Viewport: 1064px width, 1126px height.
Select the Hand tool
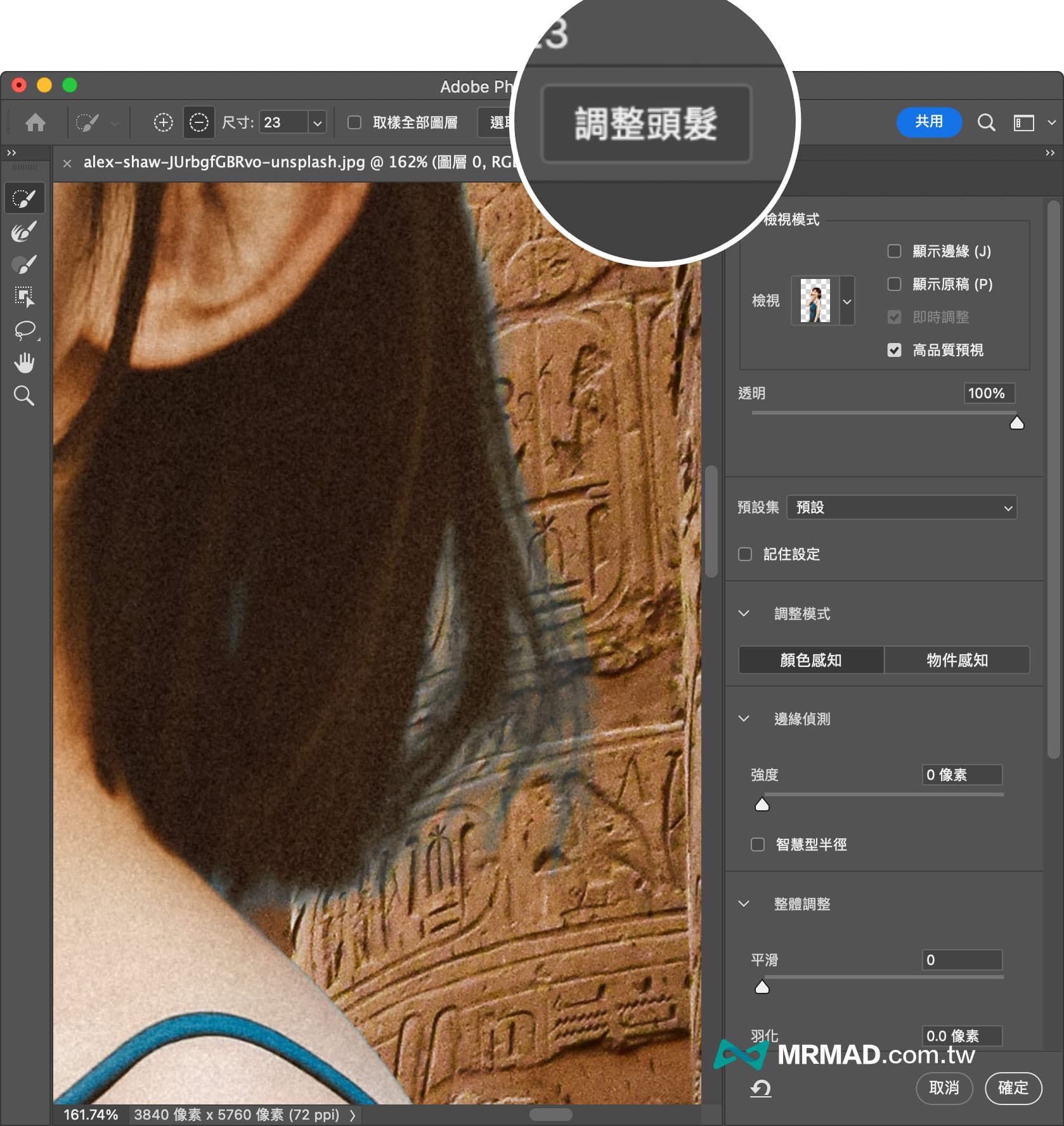(x=24, y=363)
